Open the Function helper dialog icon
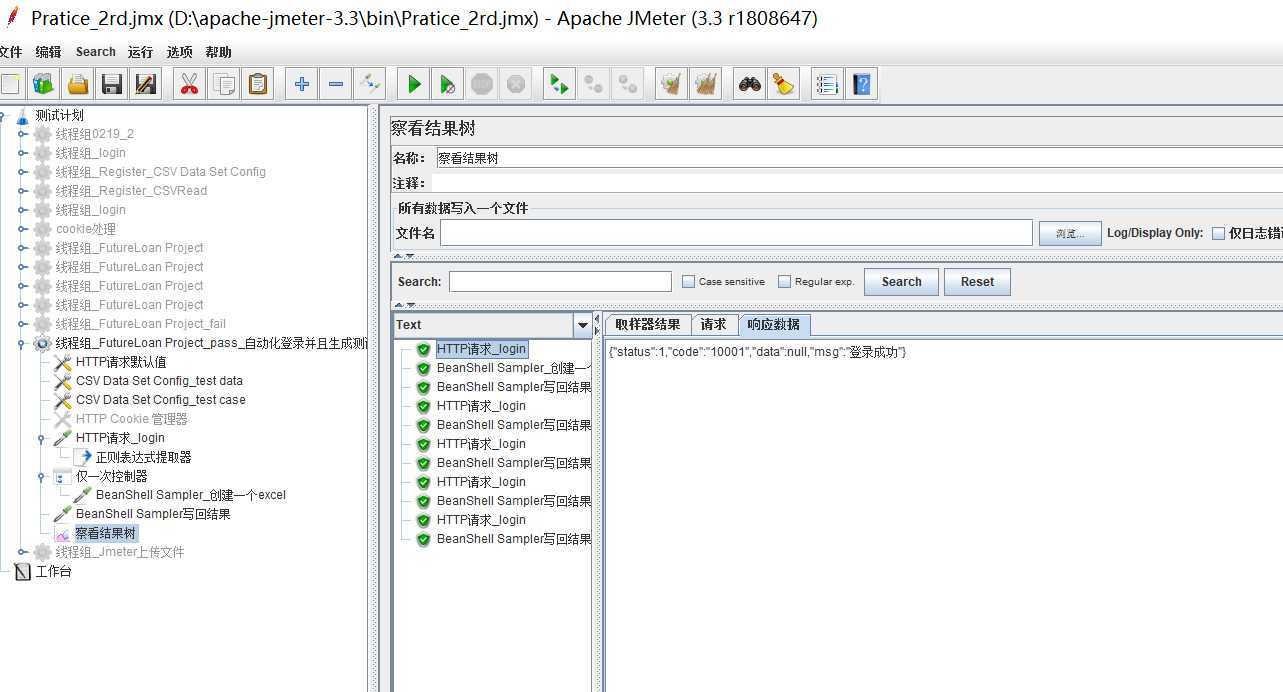This screenshot has width=1283, height=692. click(x=826, y=84)
